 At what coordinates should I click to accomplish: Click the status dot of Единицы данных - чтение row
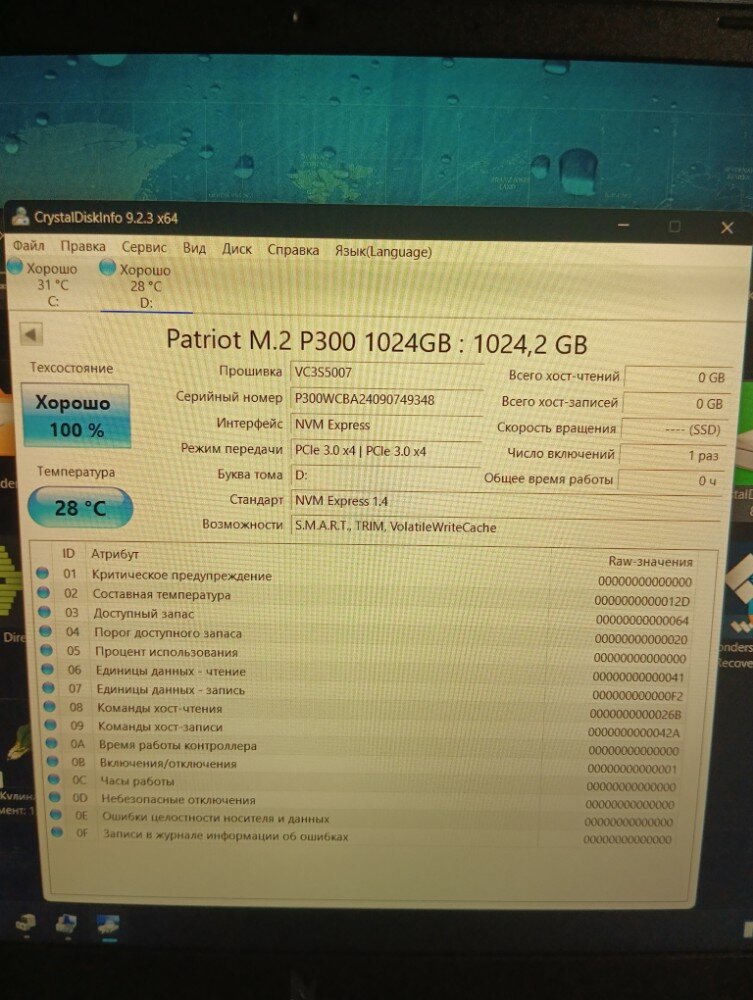(x=47, y=670)
